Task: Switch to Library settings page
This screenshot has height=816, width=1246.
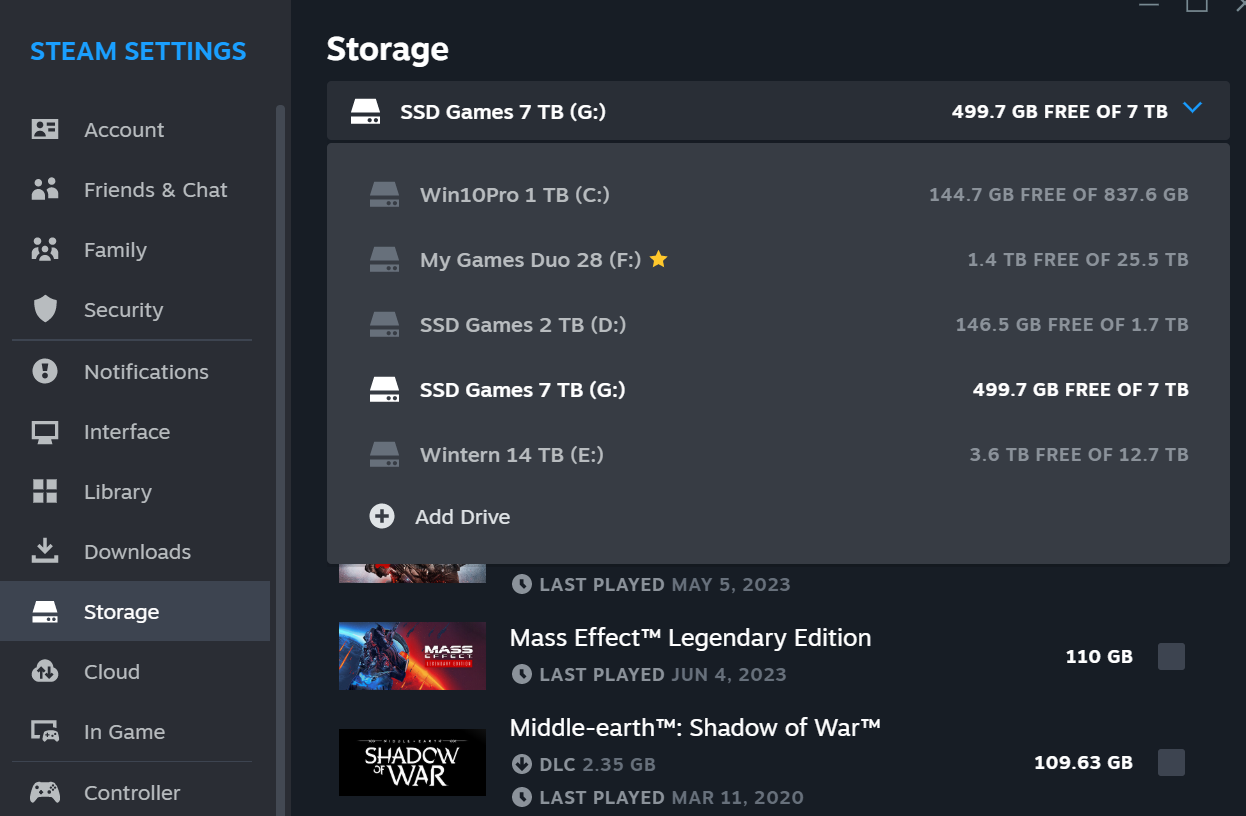Action: (x=135, y=492)
